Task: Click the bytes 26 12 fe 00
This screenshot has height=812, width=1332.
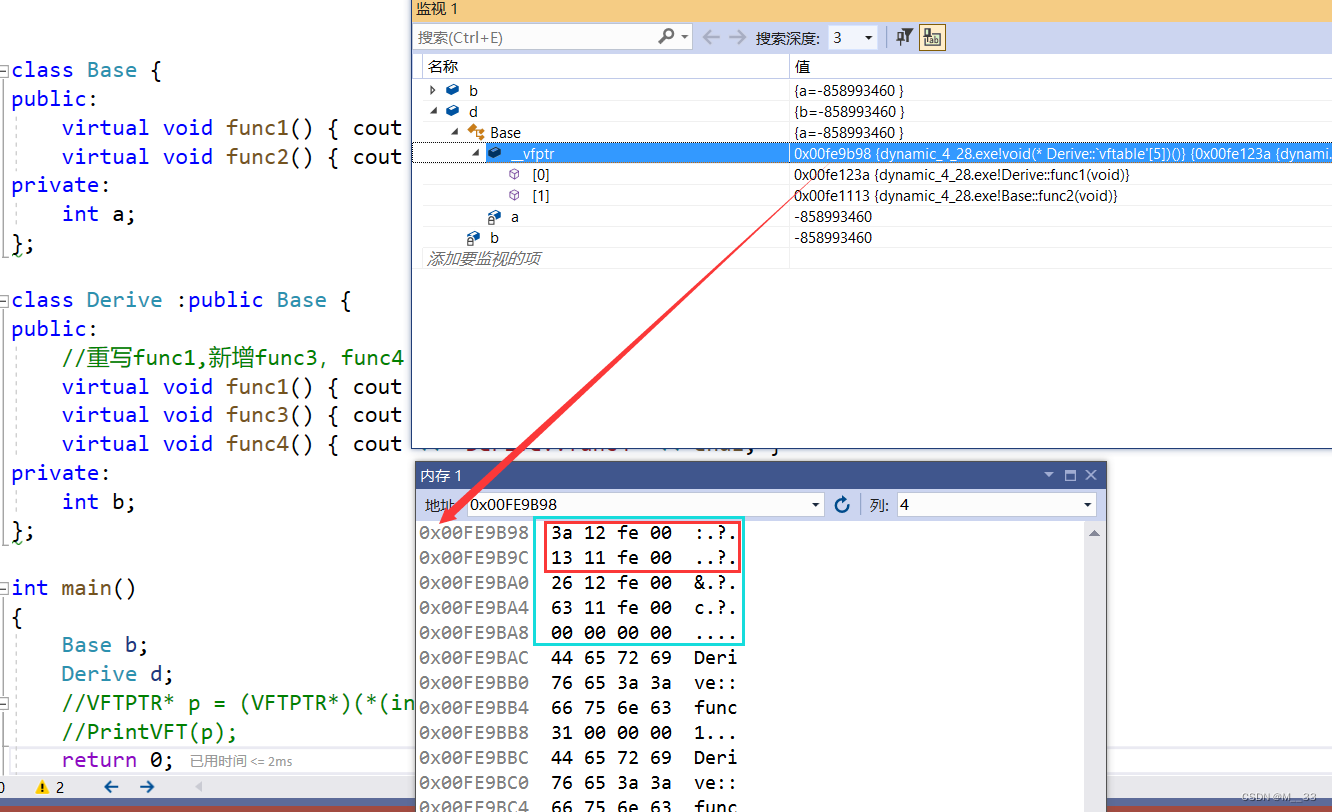Action: (611, 582)
